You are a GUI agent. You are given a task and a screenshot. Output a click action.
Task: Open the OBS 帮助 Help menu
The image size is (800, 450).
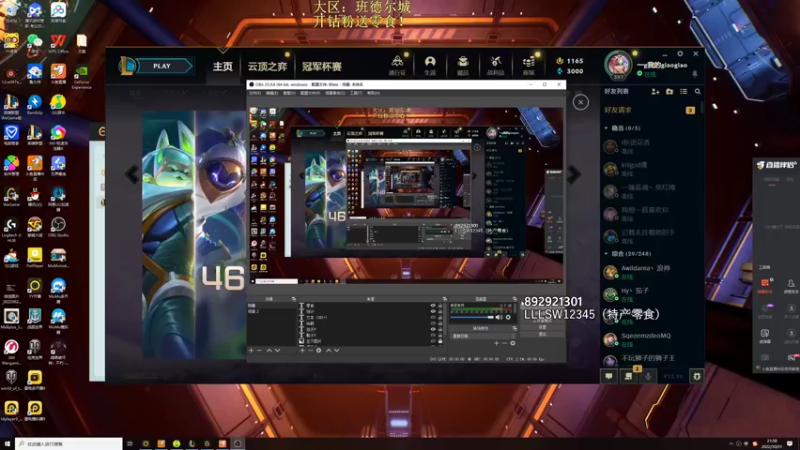coord(373,93)
